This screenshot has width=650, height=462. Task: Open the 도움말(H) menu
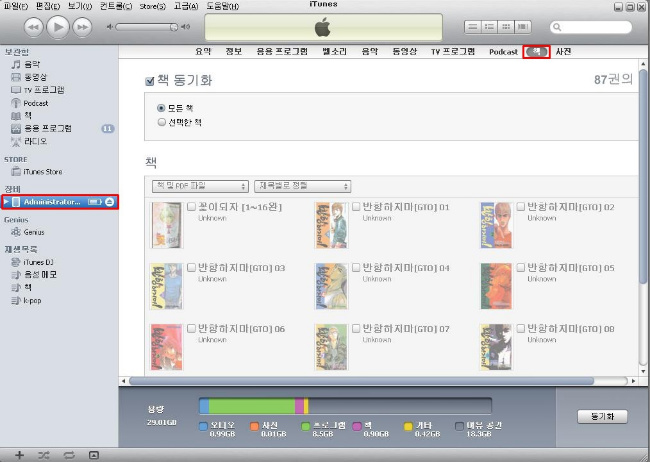click(x=222, y=6)
